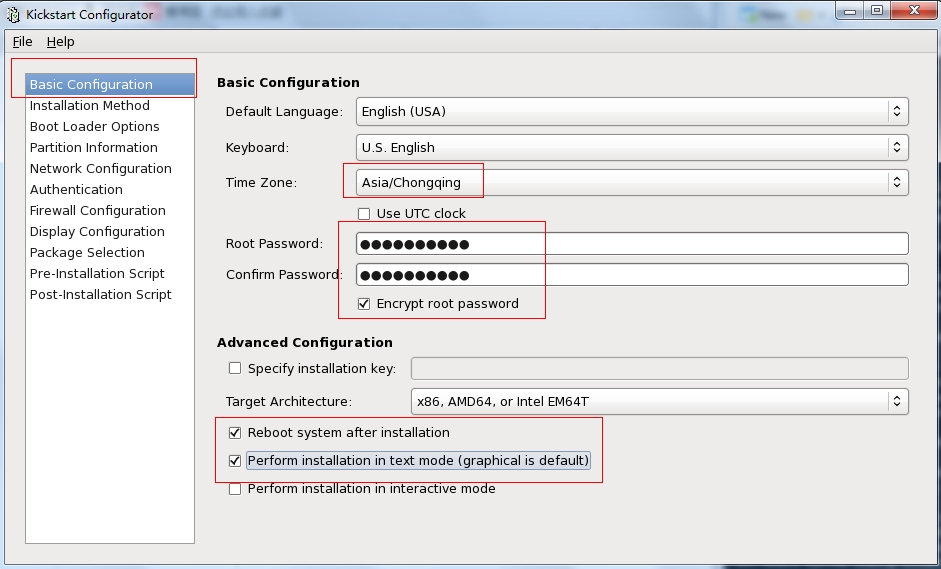Toggle Reboot system after installation checkbox
This screenshot has width=941, height=569.
[x=235, y=433]
